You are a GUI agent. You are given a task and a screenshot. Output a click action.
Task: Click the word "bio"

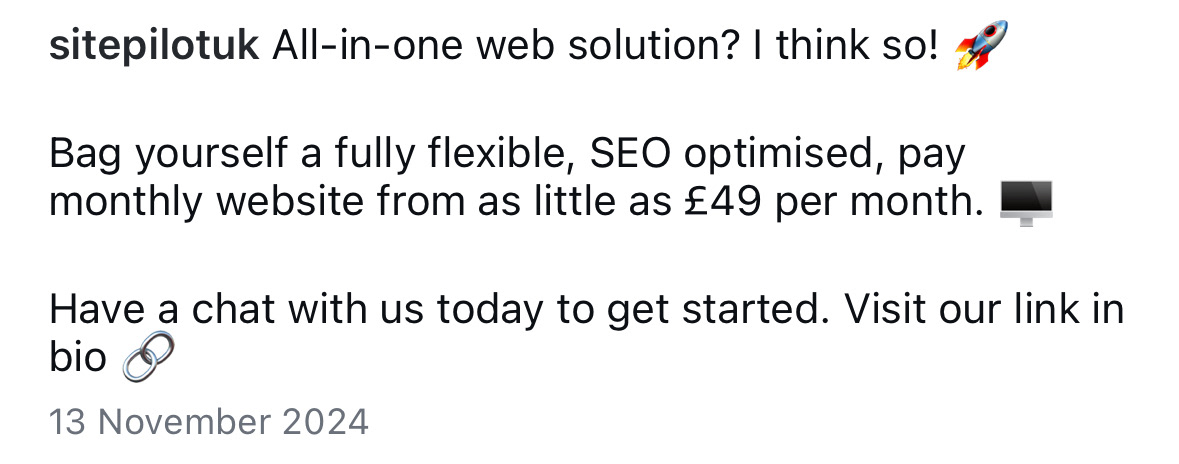(x=77, y=358)
